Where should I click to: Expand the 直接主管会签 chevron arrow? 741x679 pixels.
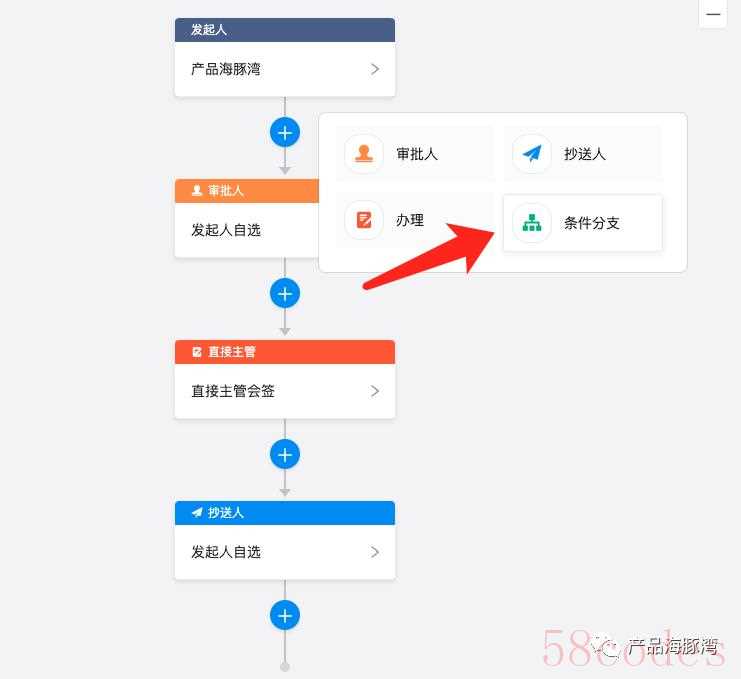[375, 391]
